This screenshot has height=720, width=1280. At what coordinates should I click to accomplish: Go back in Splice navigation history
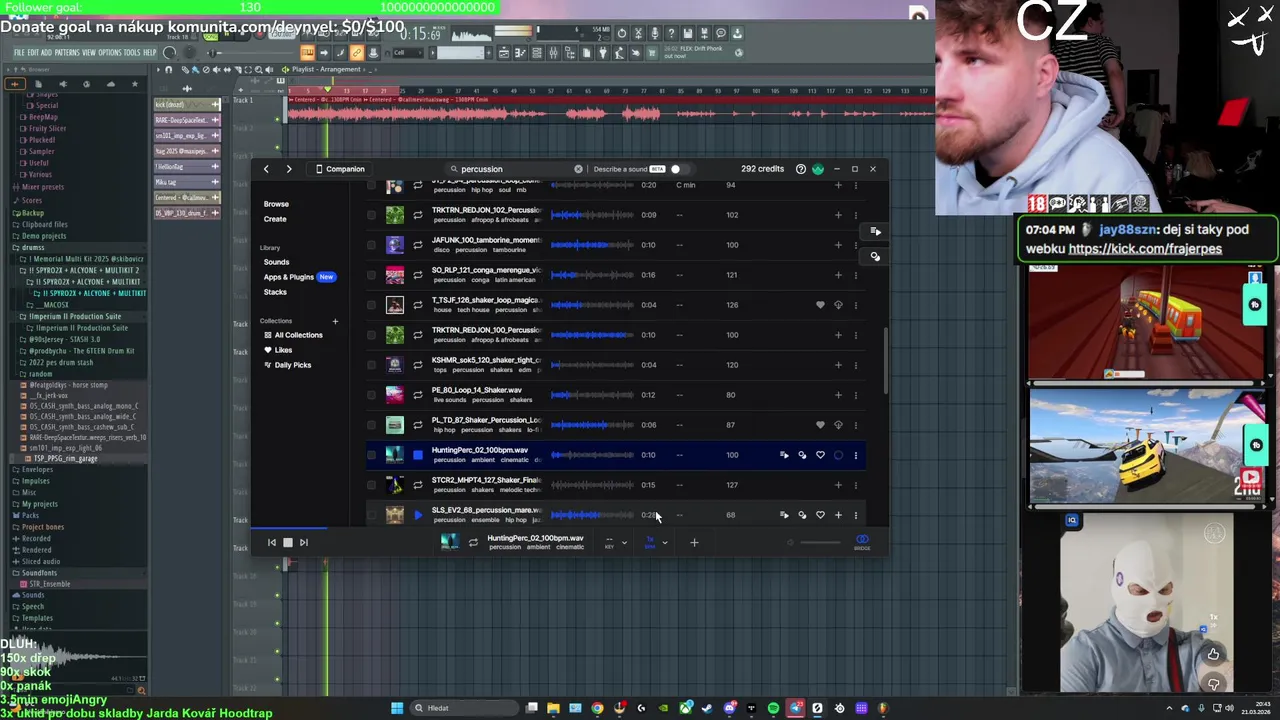click(x=266, y=169)
